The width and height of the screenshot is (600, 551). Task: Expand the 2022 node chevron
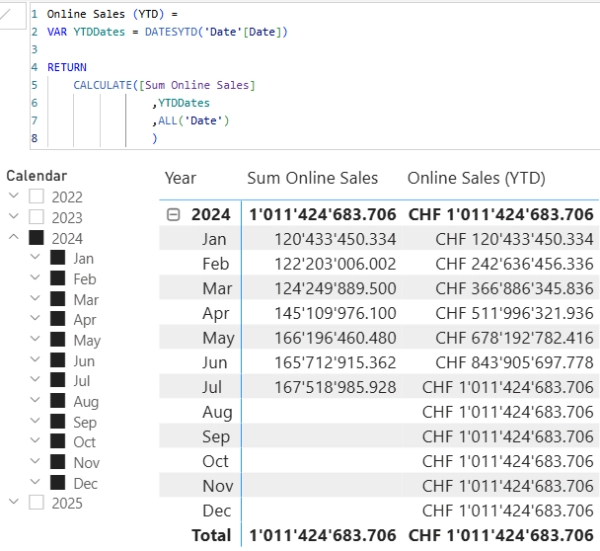[x=14, y=196]
